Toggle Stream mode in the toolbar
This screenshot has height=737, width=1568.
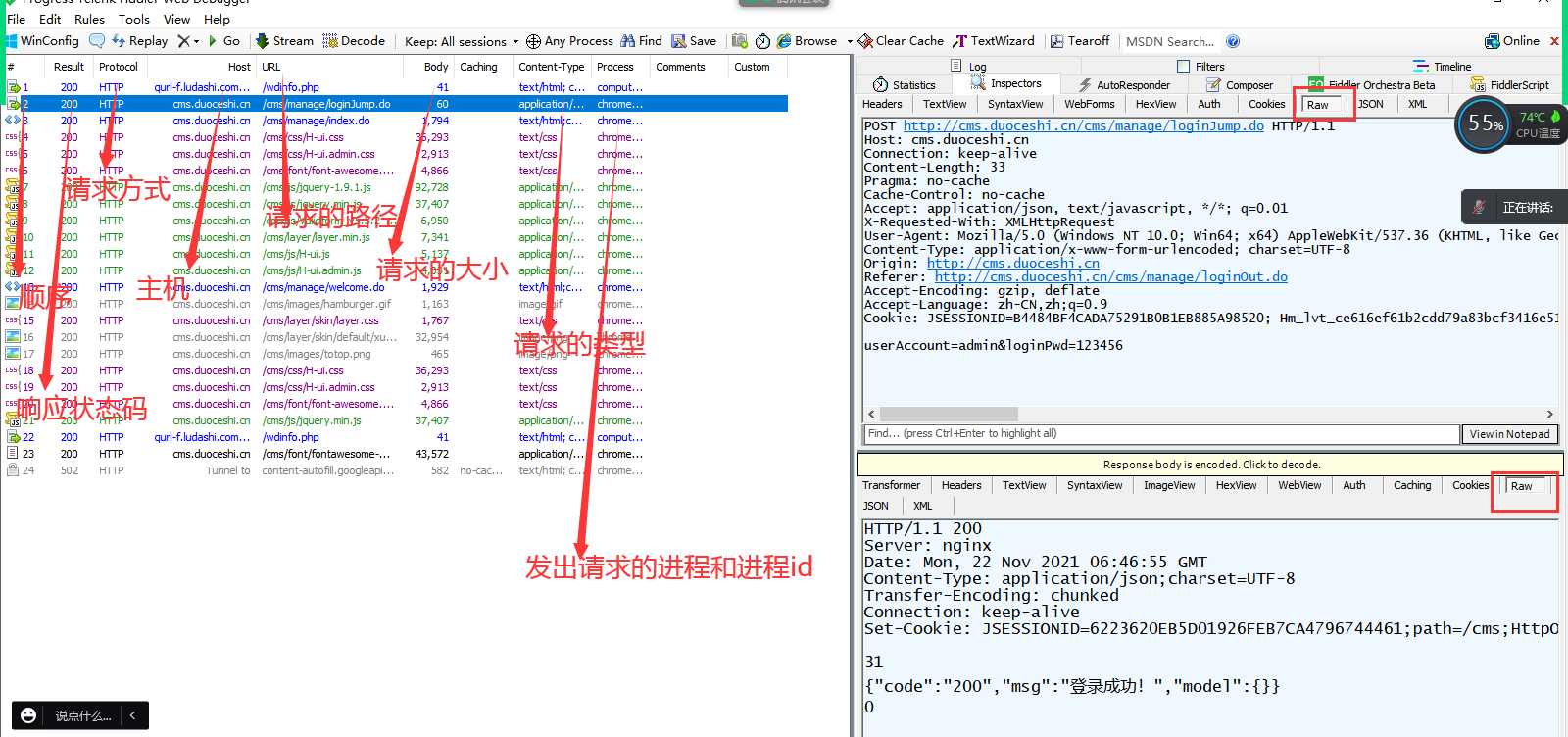284,41
